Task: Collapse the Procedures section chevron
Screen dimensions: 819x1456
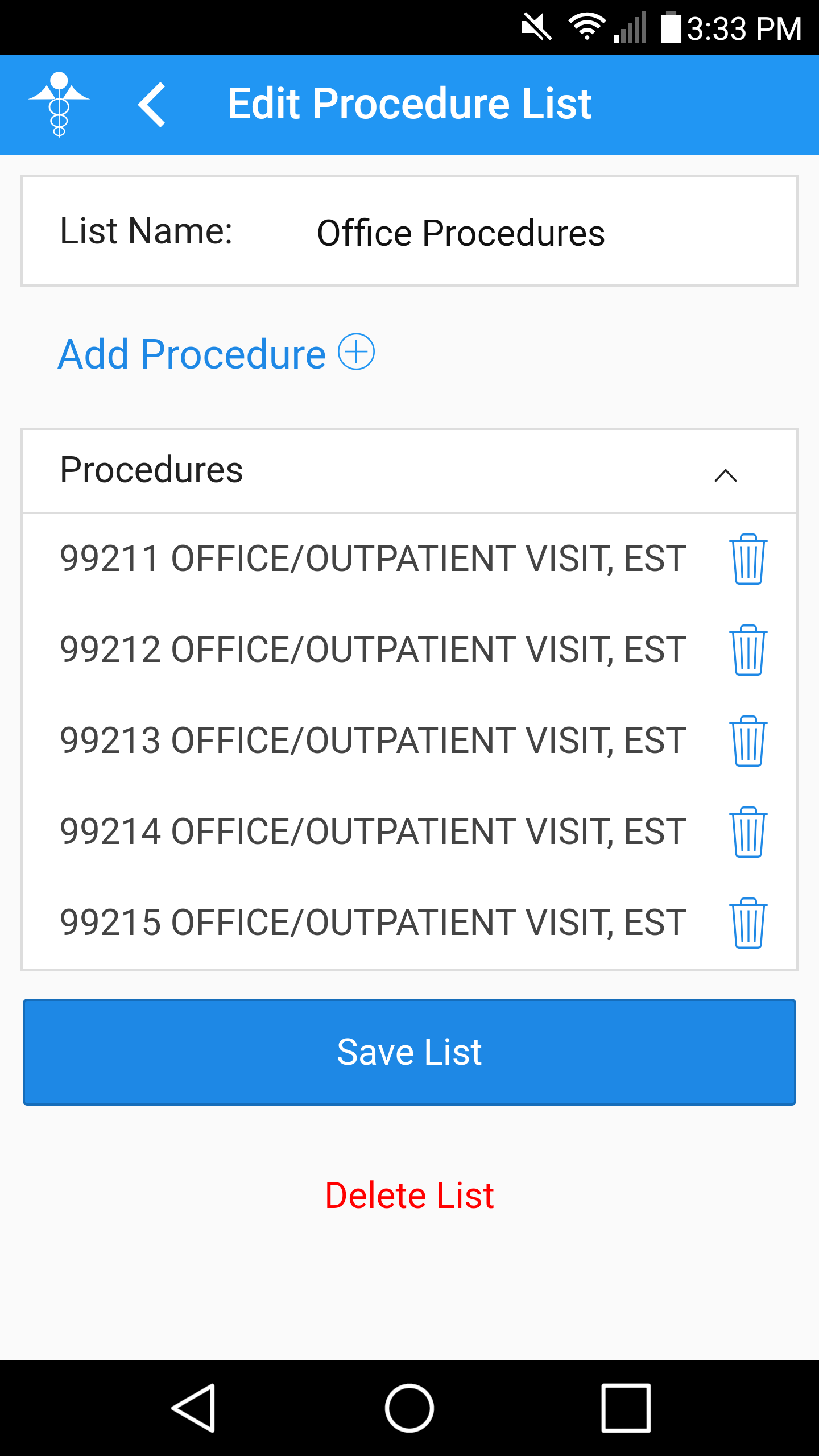Action: click(x=726, y=475)
